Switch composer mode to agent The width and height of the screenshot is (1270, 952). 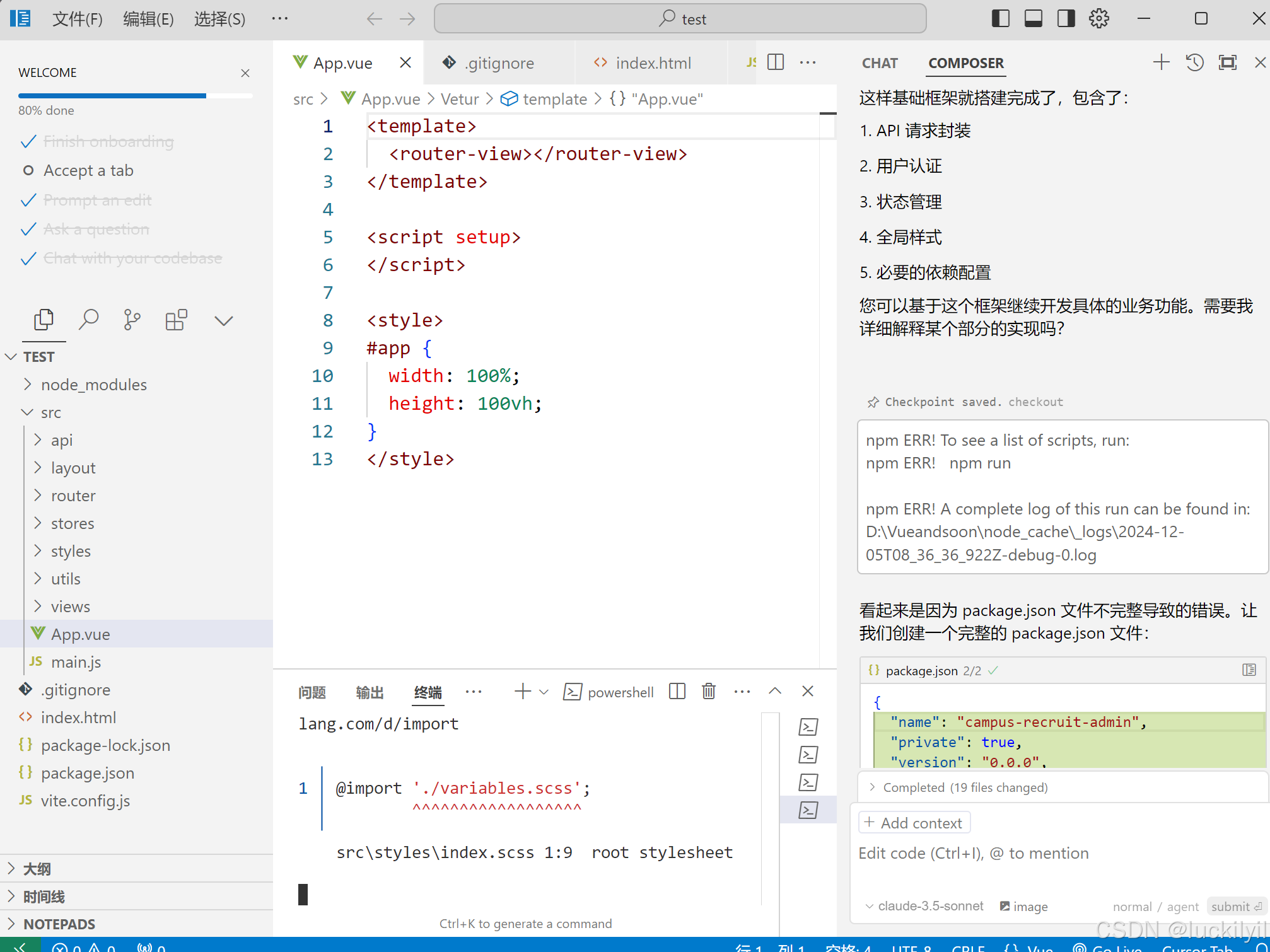click(1182, 907)
